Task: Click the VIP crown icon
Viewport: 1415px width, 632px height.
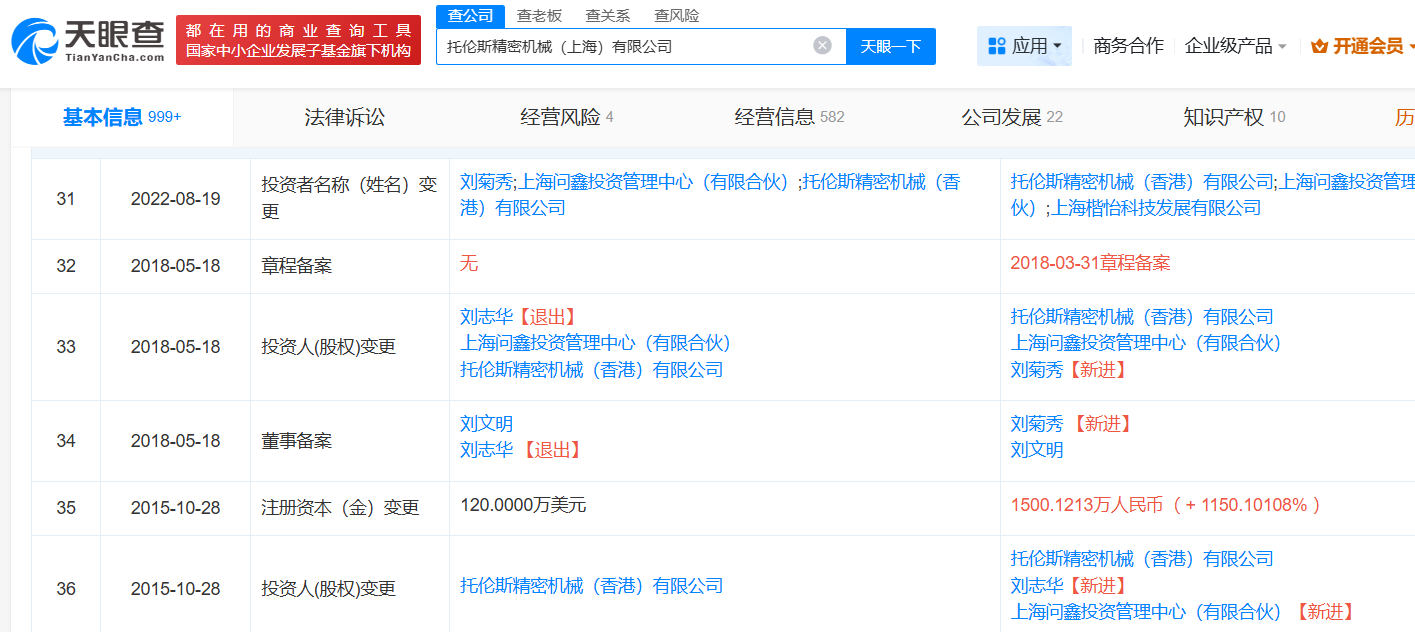Action: 1319,46
